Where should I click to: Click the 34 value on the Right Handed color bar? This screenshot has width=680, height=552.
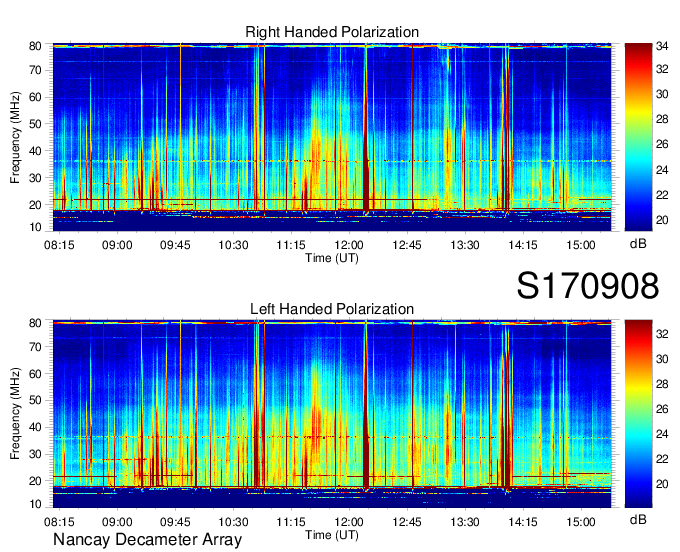(x=662, y=46)
